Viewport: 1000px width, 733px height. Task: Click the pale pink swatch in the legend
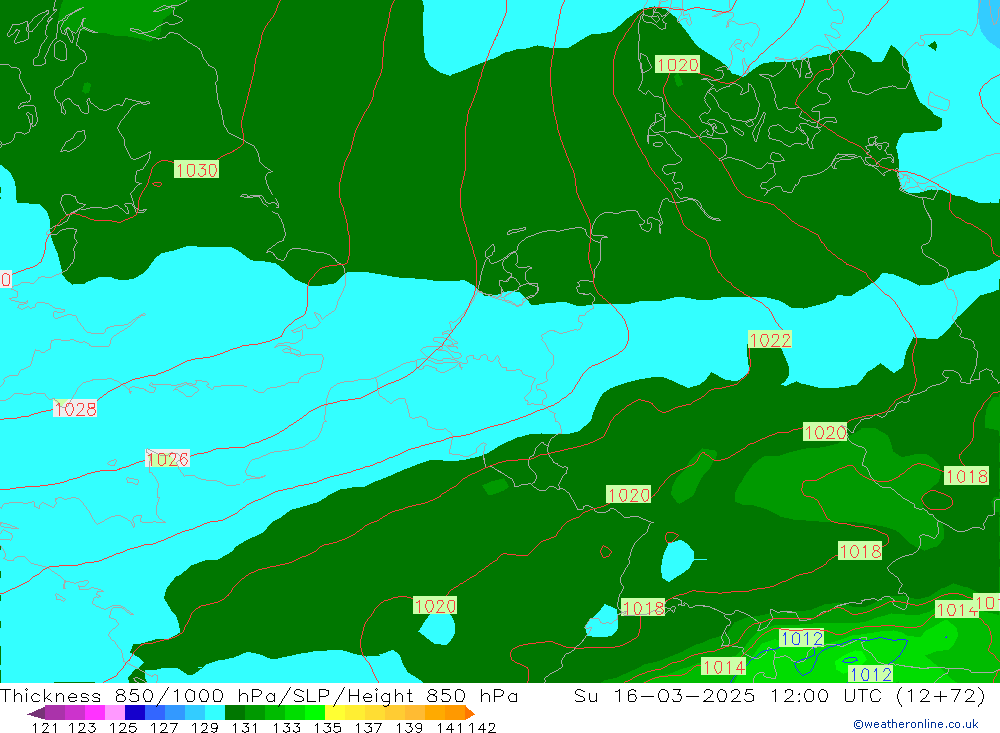[x=115, y=713]
